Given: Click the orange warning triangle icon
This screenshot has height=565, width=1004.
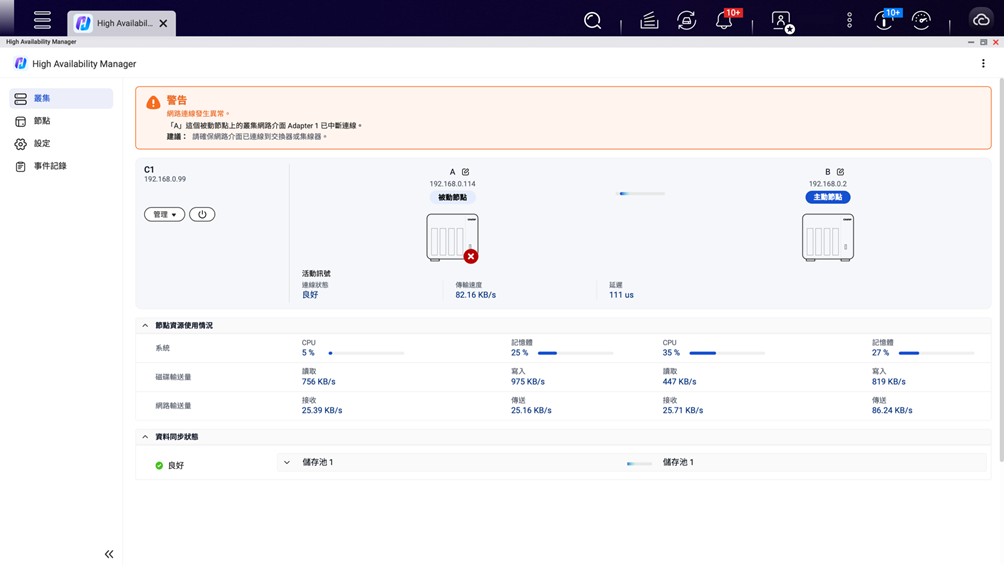Looking at the screenshot, I should point(153,102).
